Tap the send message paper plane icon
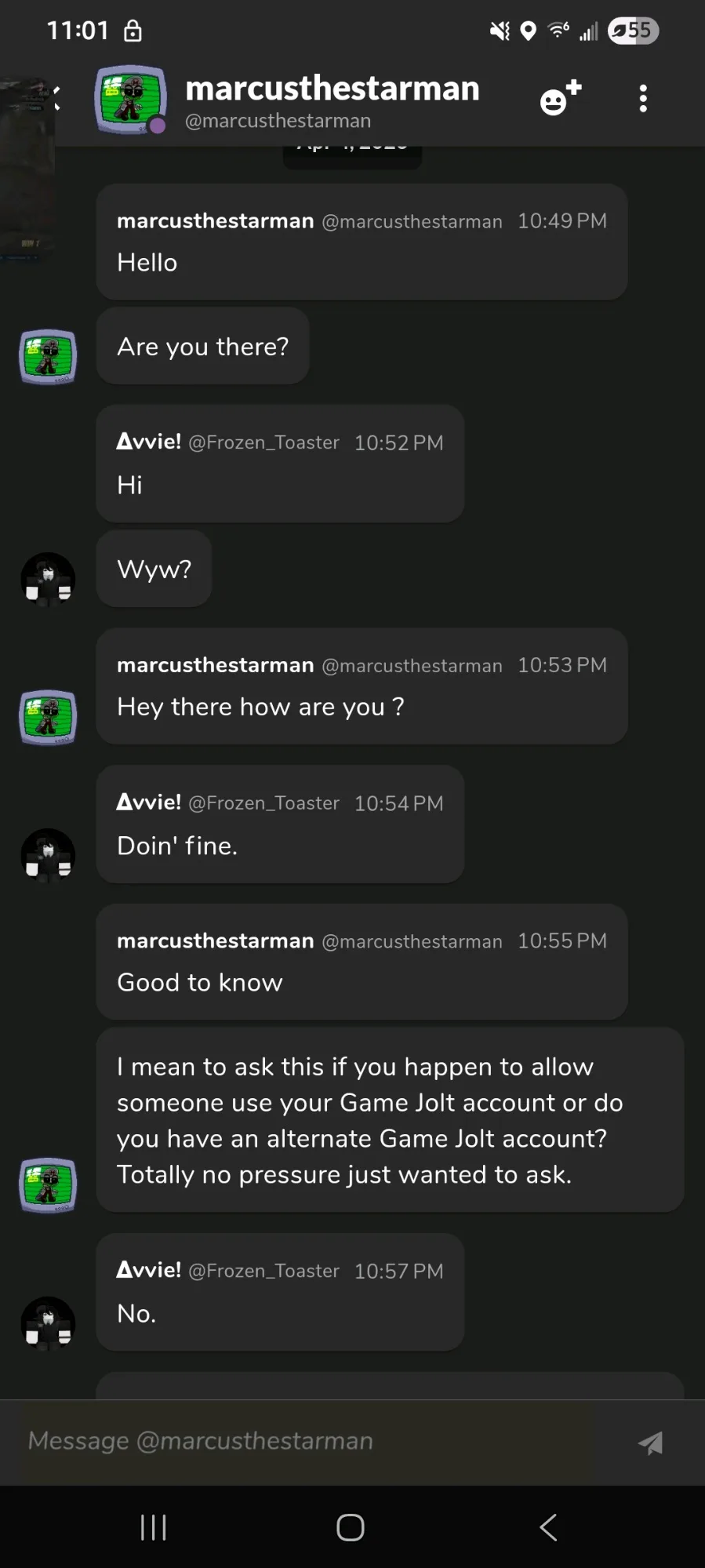 coord(650,1442)
